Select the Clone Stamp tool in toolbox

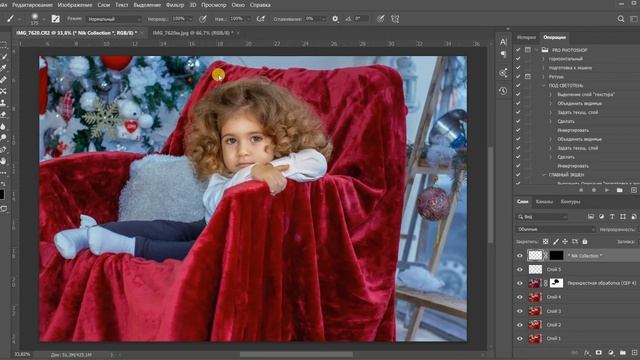pos(4,102)
